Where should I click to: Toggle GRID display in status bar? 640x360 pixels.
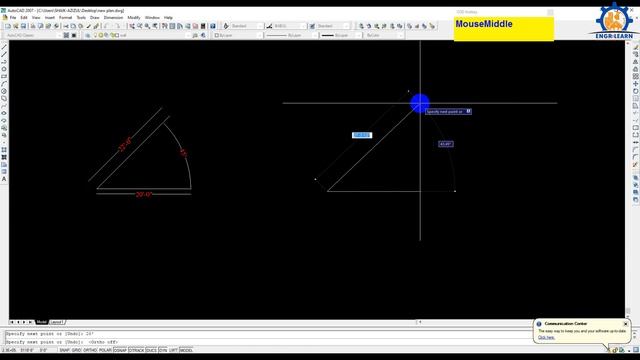[x=77, y=350]
